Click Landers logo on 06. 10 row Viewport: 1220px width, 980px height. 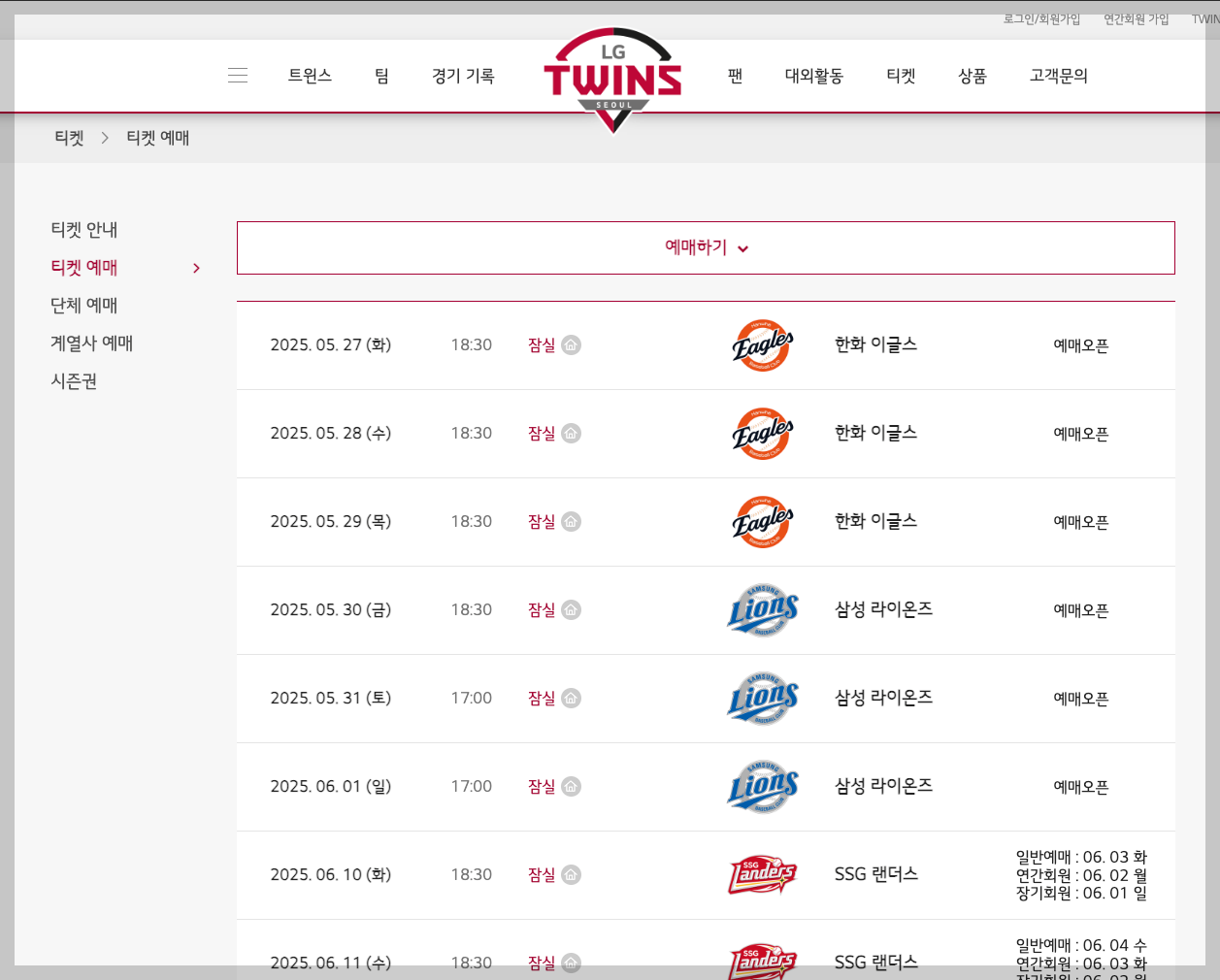[763, 875]
